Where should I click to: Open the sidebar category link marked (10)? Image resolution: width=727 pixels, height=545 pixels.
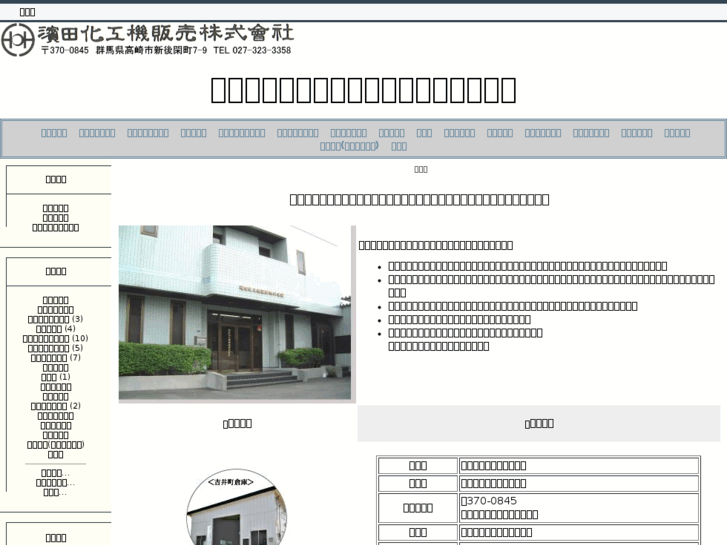click(x=46, y=339)
